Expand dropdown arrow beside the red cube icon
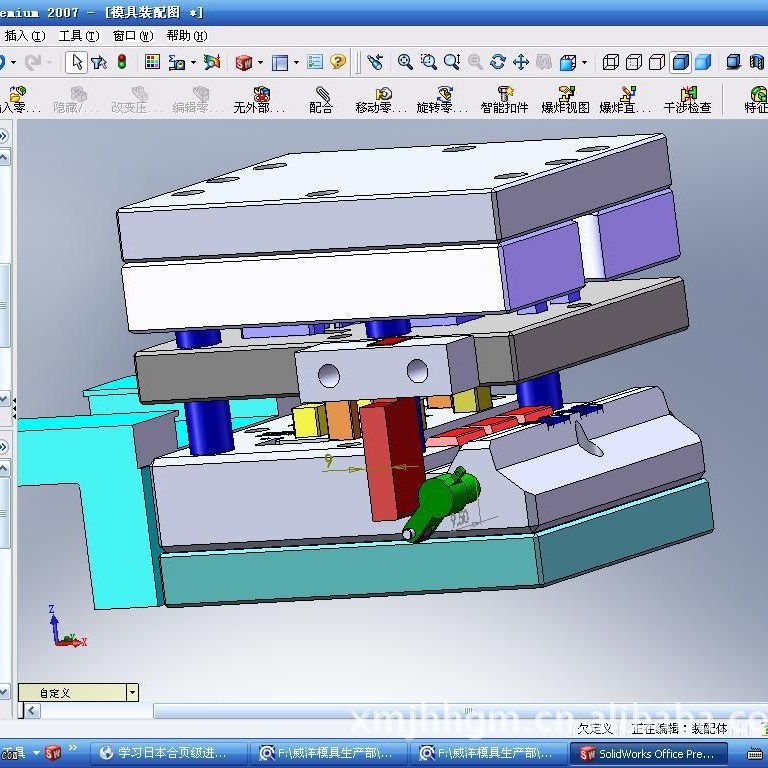768x768 pixels. point(260,63)
